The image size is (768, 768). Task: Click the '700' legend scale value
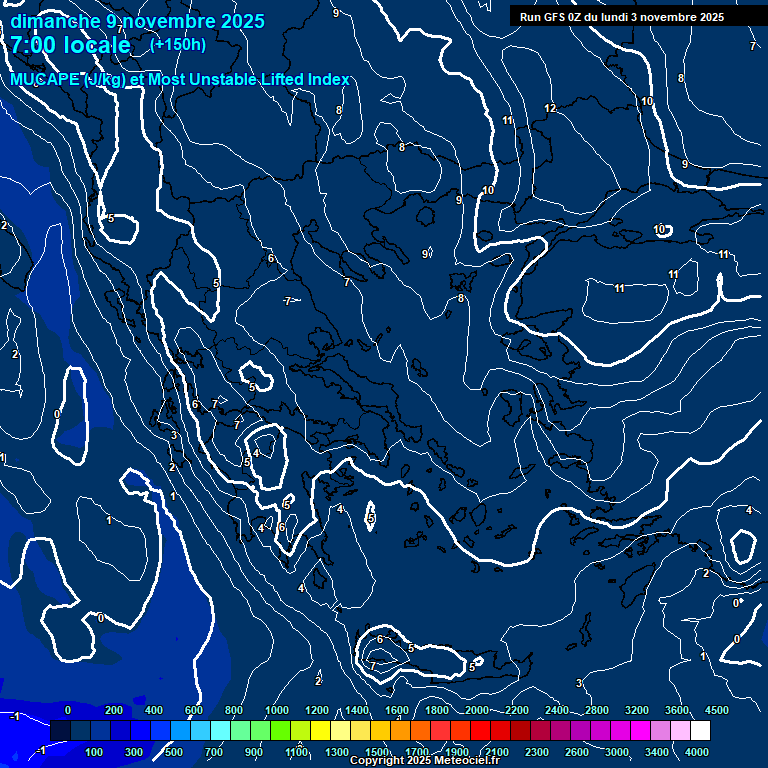214,752
